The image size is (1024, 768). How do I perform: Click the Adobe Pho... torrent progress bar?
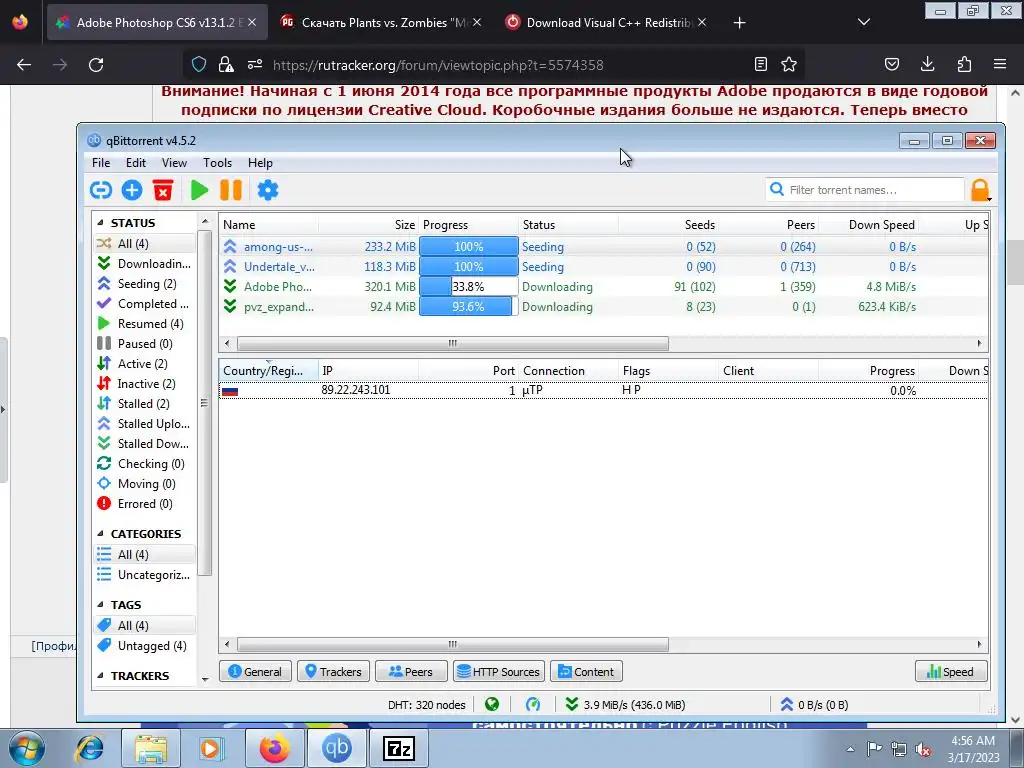coord(468,287)
